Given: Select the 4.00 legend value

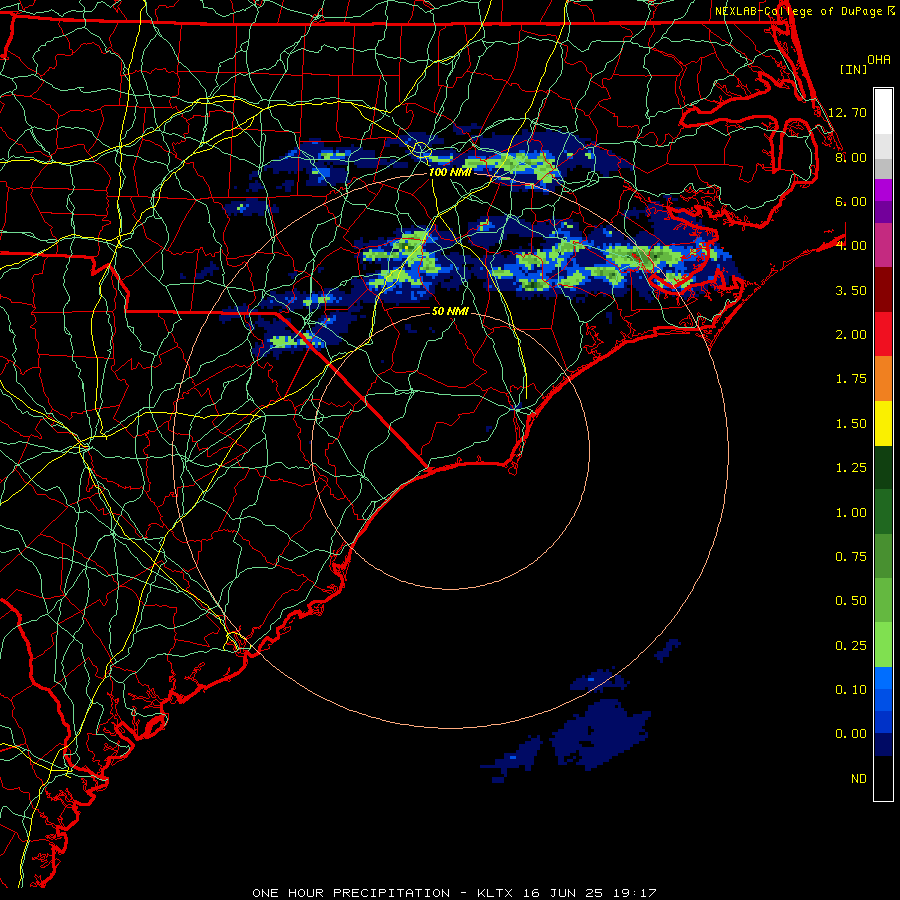Looking at the screenshot, I should click(x=850, y=246).
